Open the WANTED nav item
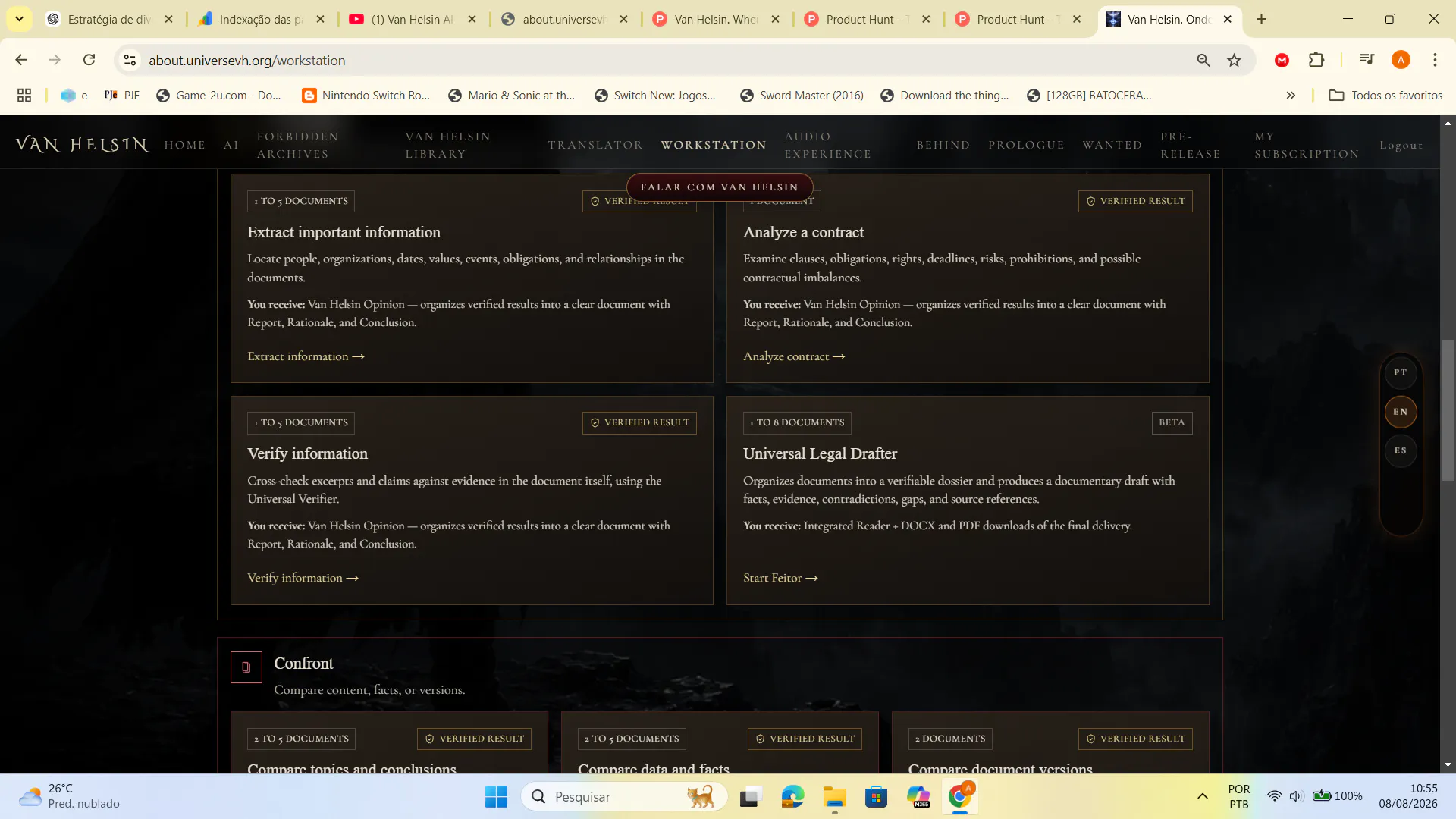 (x=1112, y=145)
